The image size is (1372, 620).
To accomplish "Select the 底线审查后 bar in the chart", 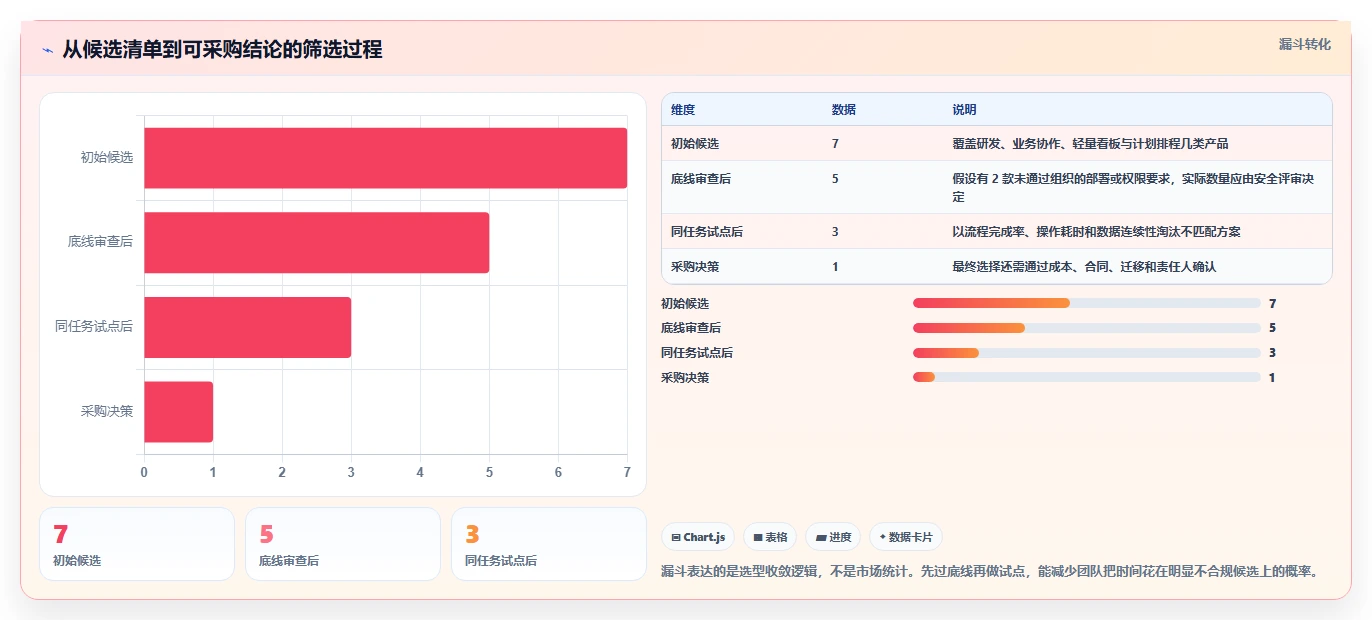I will coord(316,242).
